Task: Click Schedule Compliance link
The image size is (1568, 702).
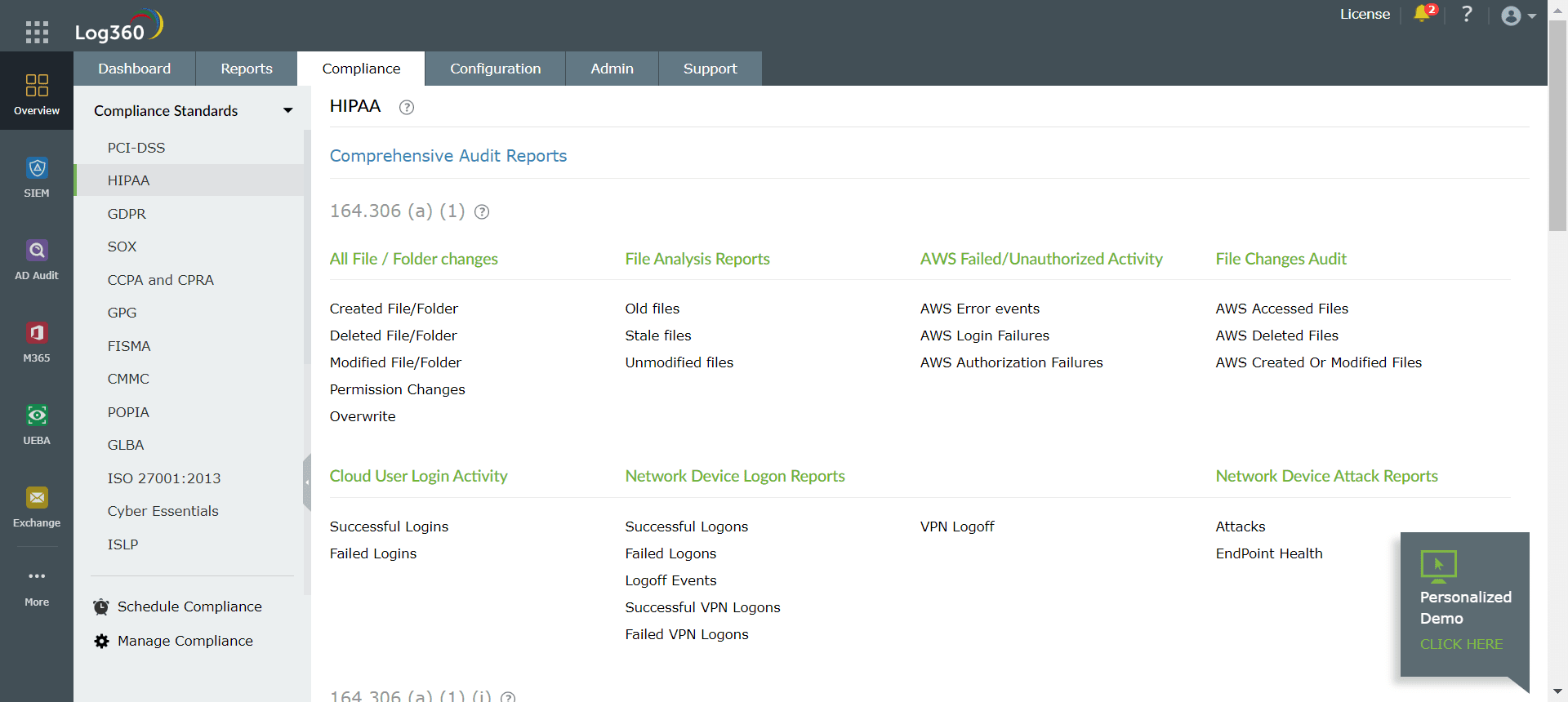Action: tap(189, 606)
